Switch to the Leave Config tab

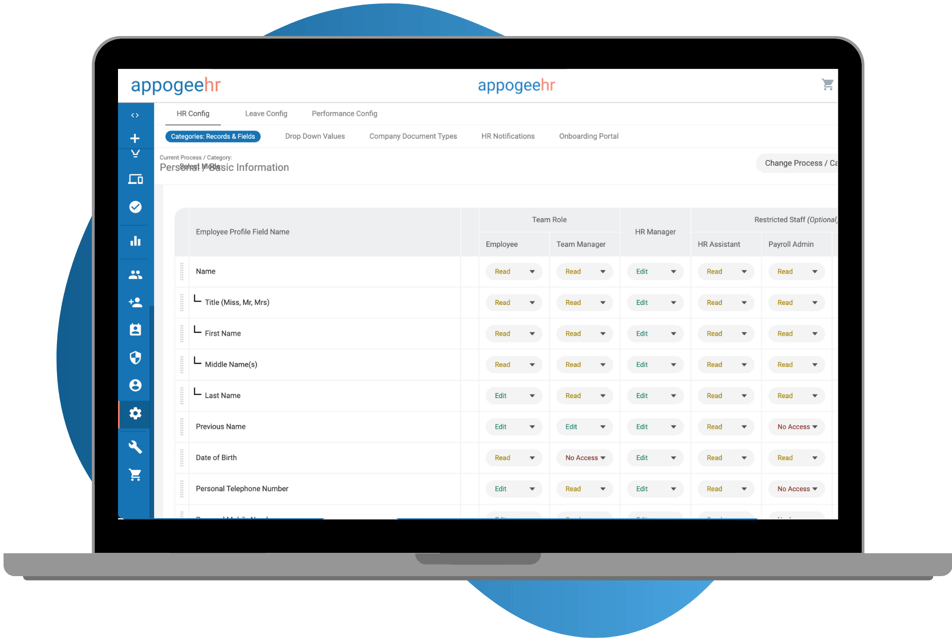click(x=266, y=114)
